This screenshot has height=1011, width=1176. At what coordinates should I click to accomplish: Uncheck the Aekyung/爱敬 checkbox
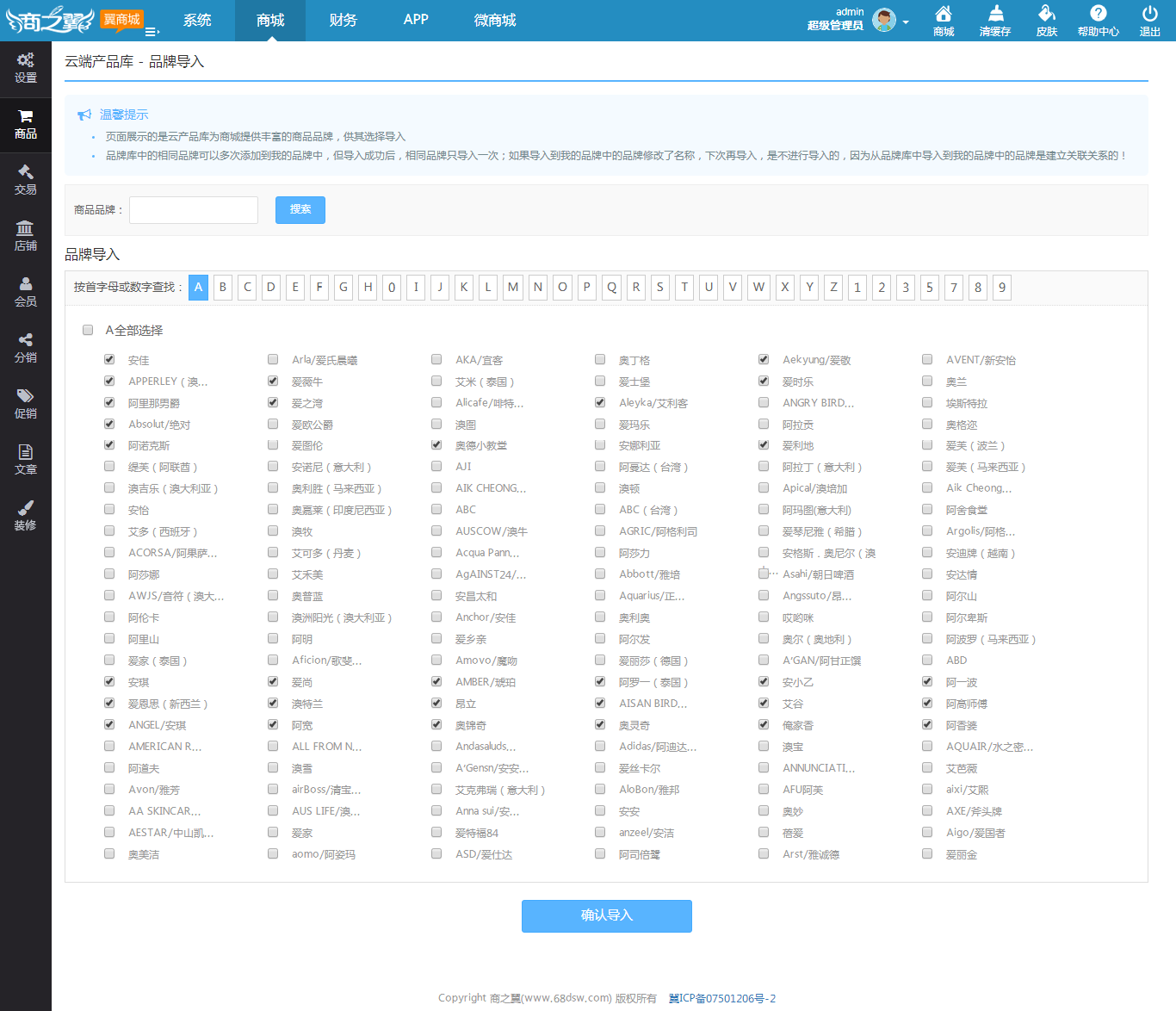click(764, 359)
